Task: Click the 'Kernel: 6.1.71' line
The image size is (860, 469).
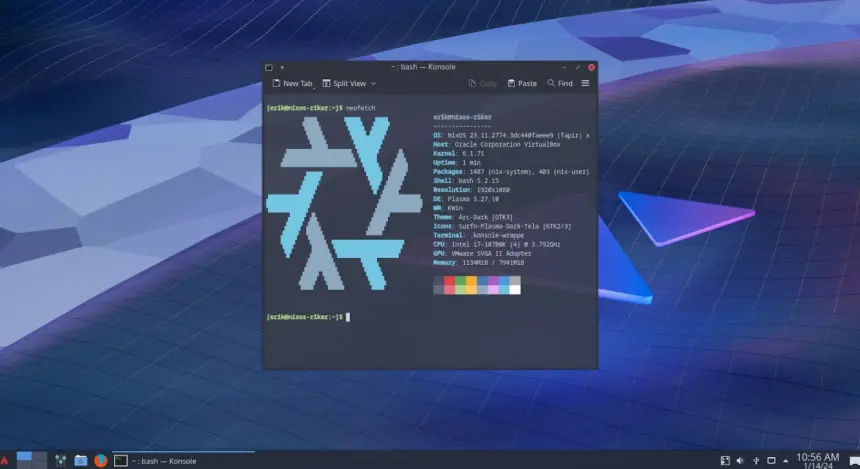Action: [459, 154]
